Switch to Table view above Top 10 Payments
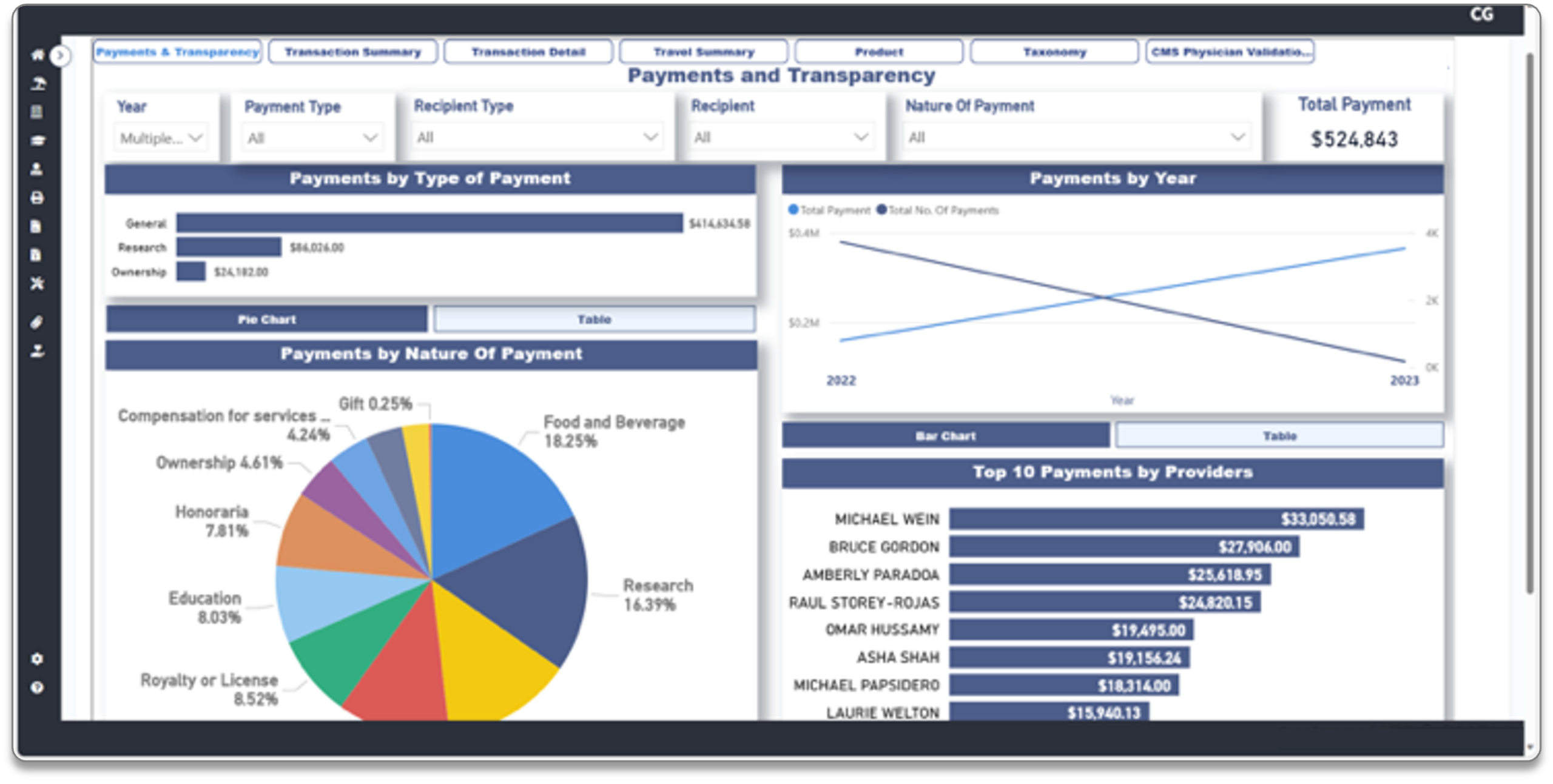1553x784 pixels. pos(1279,435)
